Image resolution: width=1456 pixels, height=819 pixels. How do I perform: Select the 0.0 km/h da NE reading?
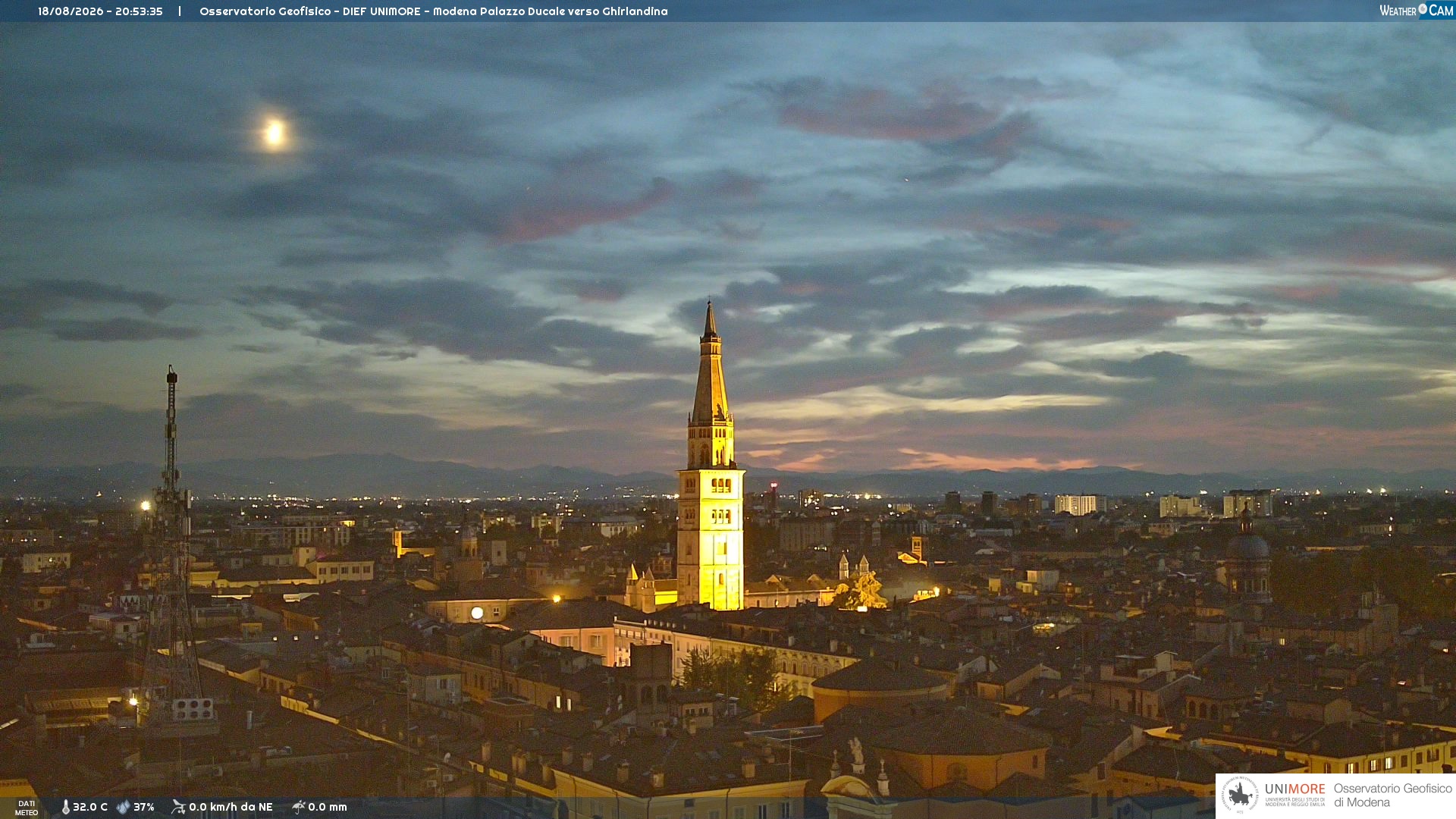tap(231, 807)
